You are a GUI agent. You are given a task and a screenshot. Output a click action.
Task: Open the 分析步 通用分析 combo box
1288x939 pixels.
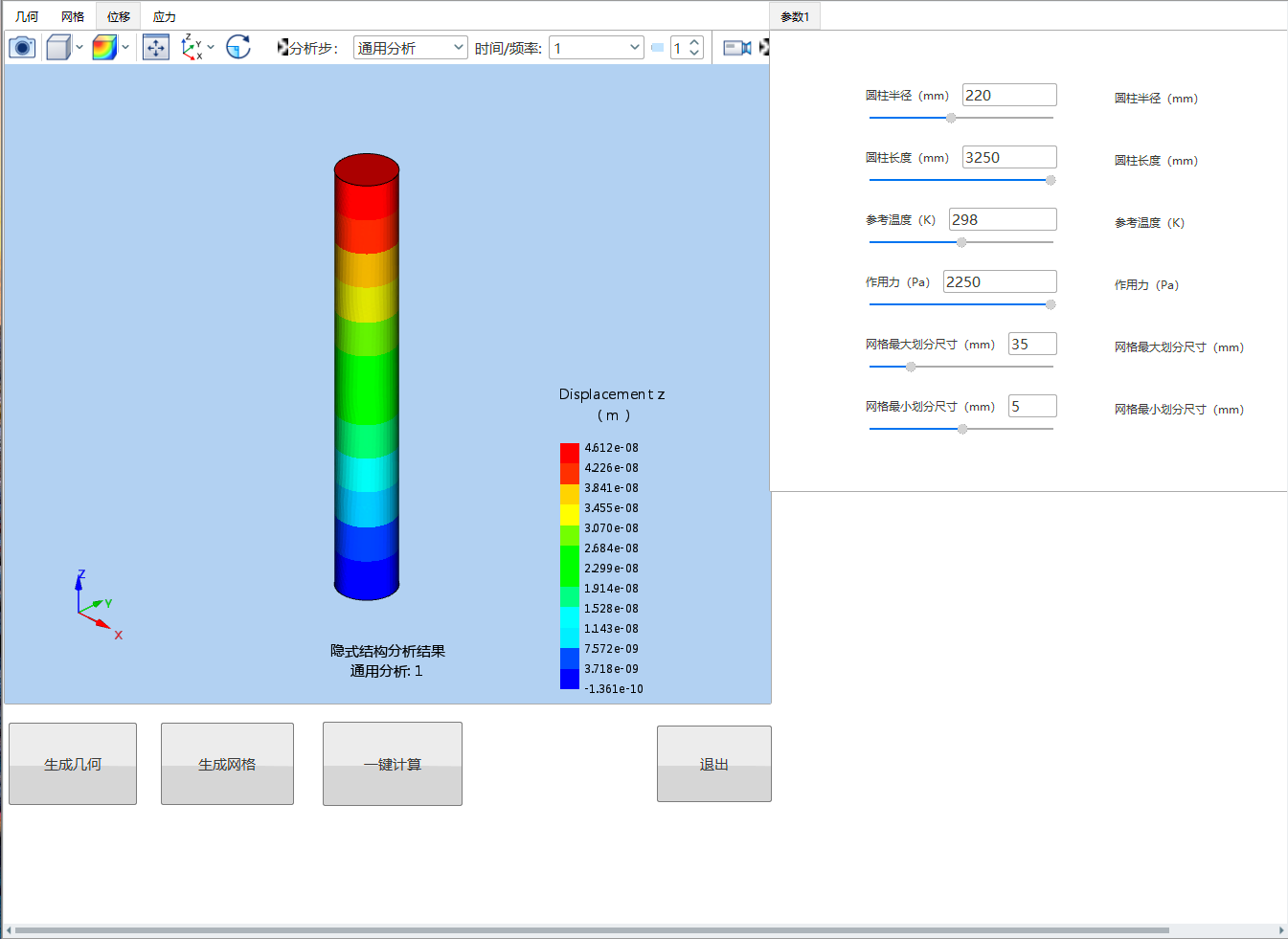tap(411, 48)
